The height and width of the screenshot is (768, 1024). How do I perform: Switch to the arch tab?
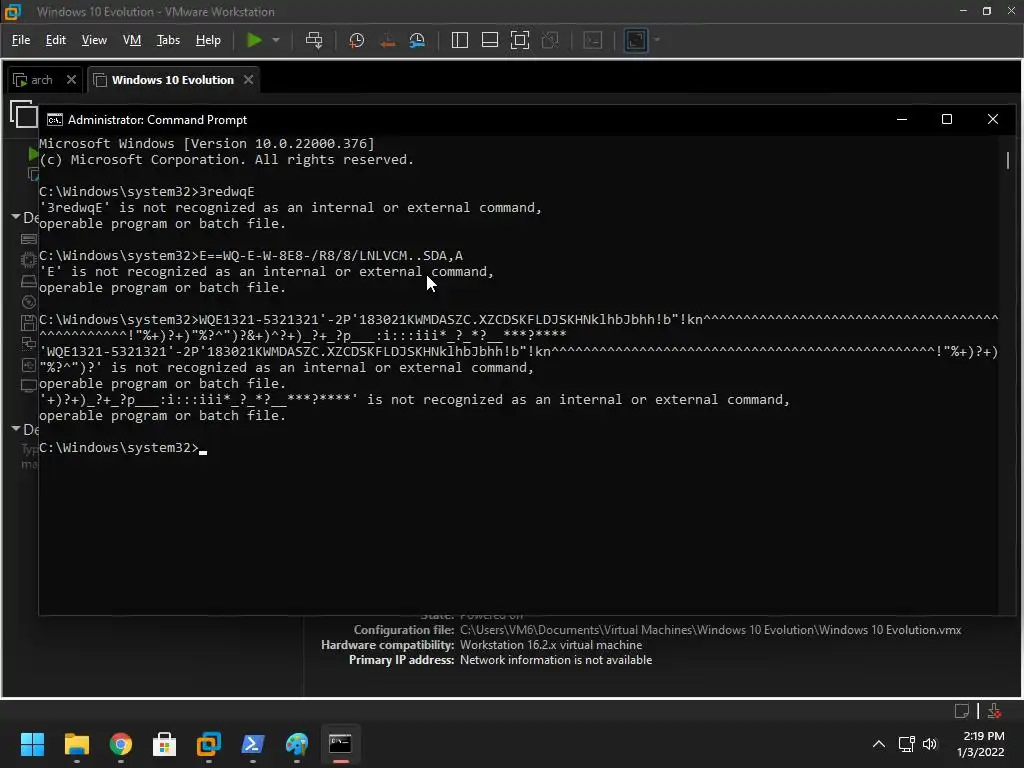[x=41, y=80]
